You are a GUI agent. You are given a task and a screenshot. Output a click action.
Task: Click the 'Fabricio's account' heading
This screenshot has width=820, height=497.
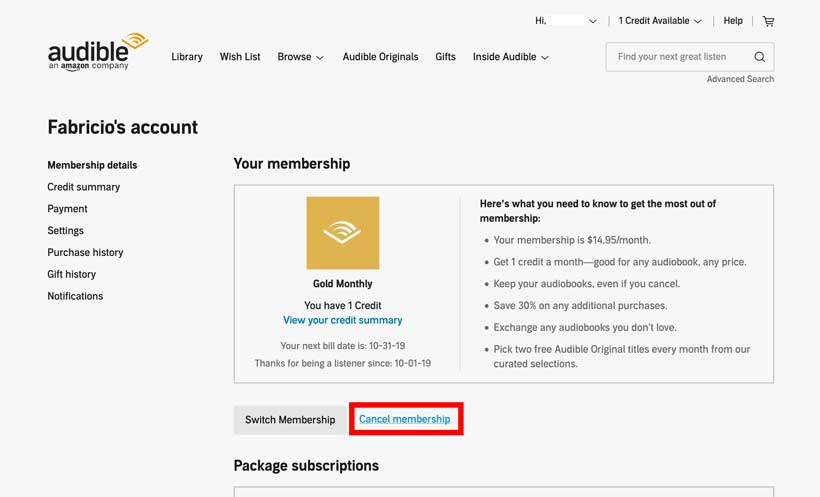point(123,127)
